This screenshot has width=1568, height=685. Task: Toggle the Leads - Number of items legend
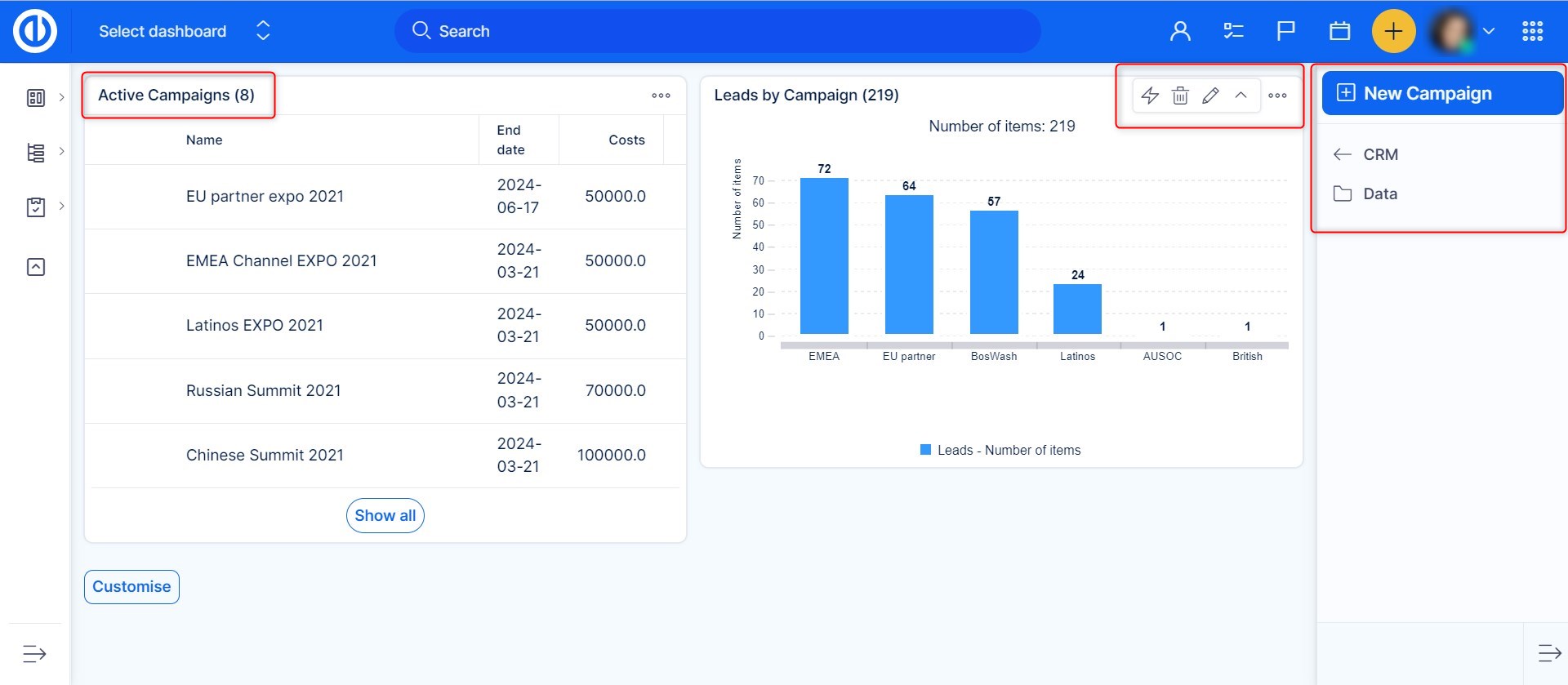(1000, 450)
